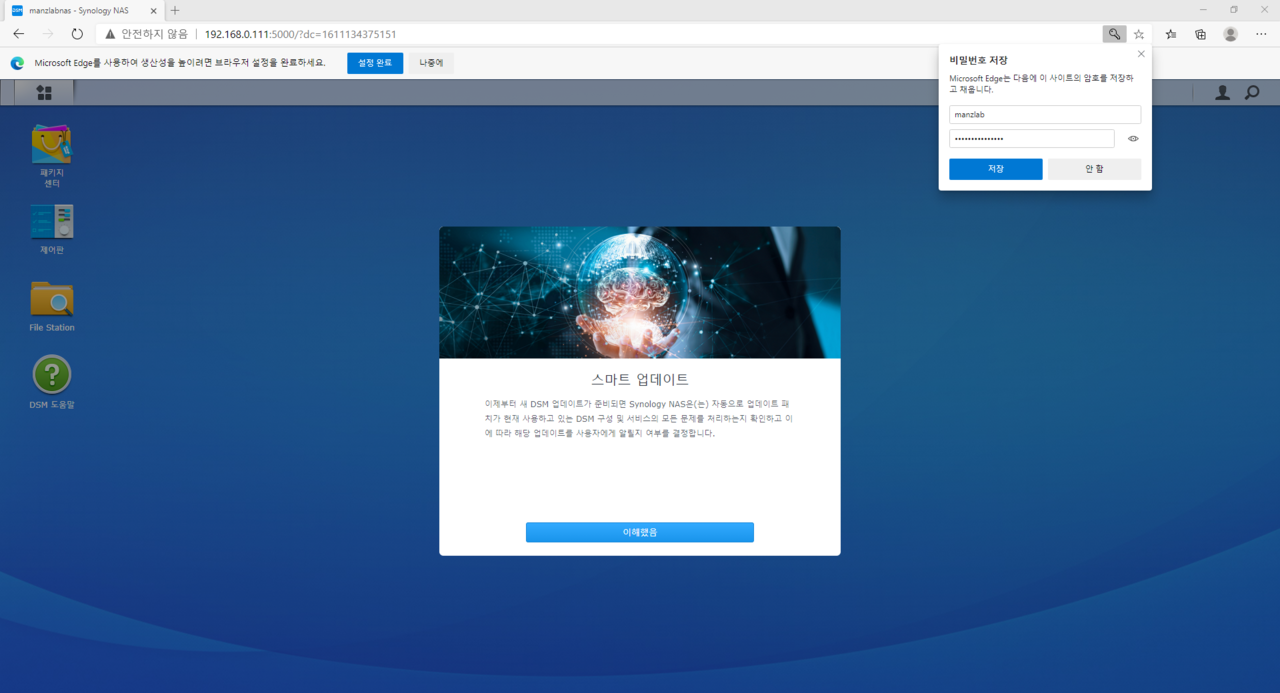Launch File Station from the desktop
The height and width of the screenshot is (693, 1280).
click(52, 299)
